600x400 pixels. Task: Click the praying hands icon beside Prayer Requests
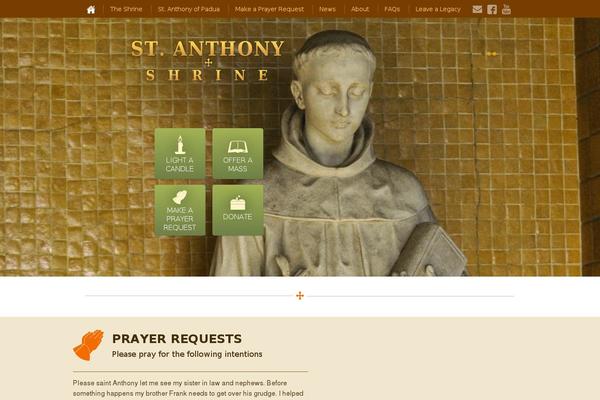coord(89,345)
